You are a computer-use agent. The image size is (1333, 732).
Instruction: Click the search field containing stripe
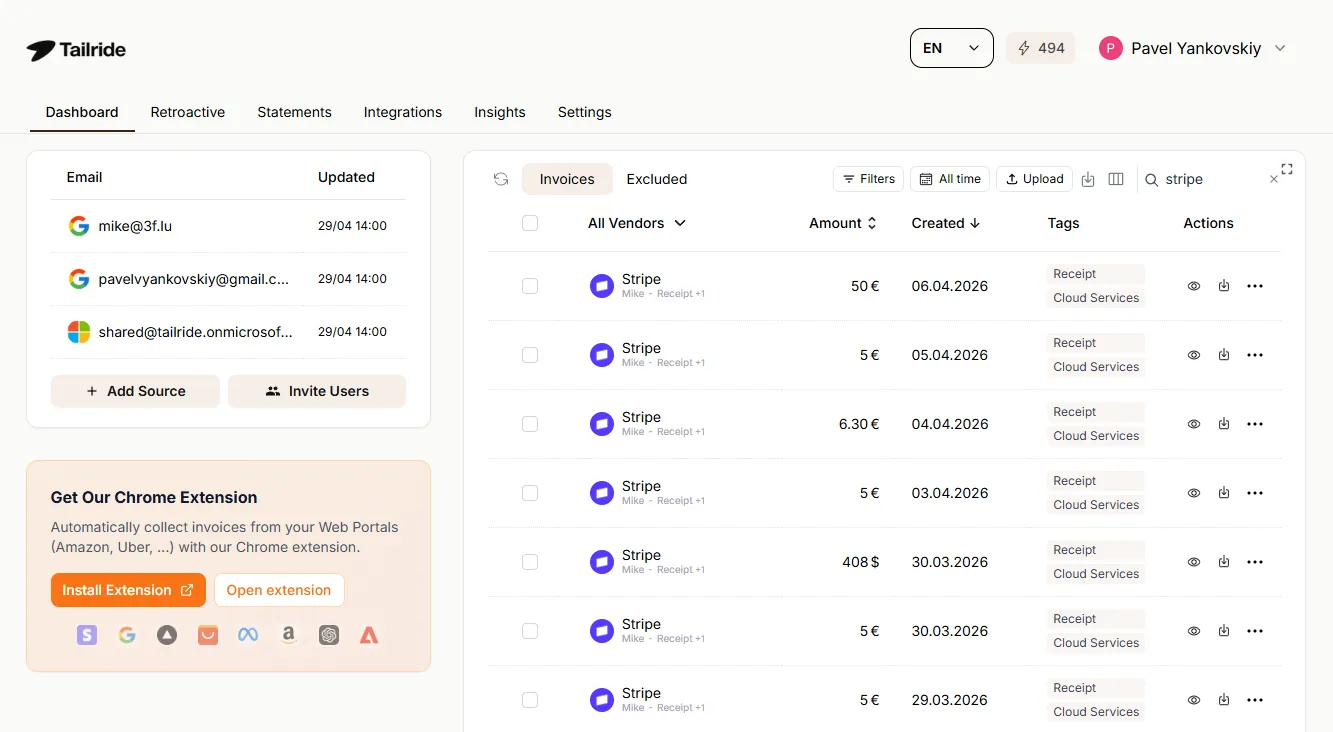(x=1210, y=180)
